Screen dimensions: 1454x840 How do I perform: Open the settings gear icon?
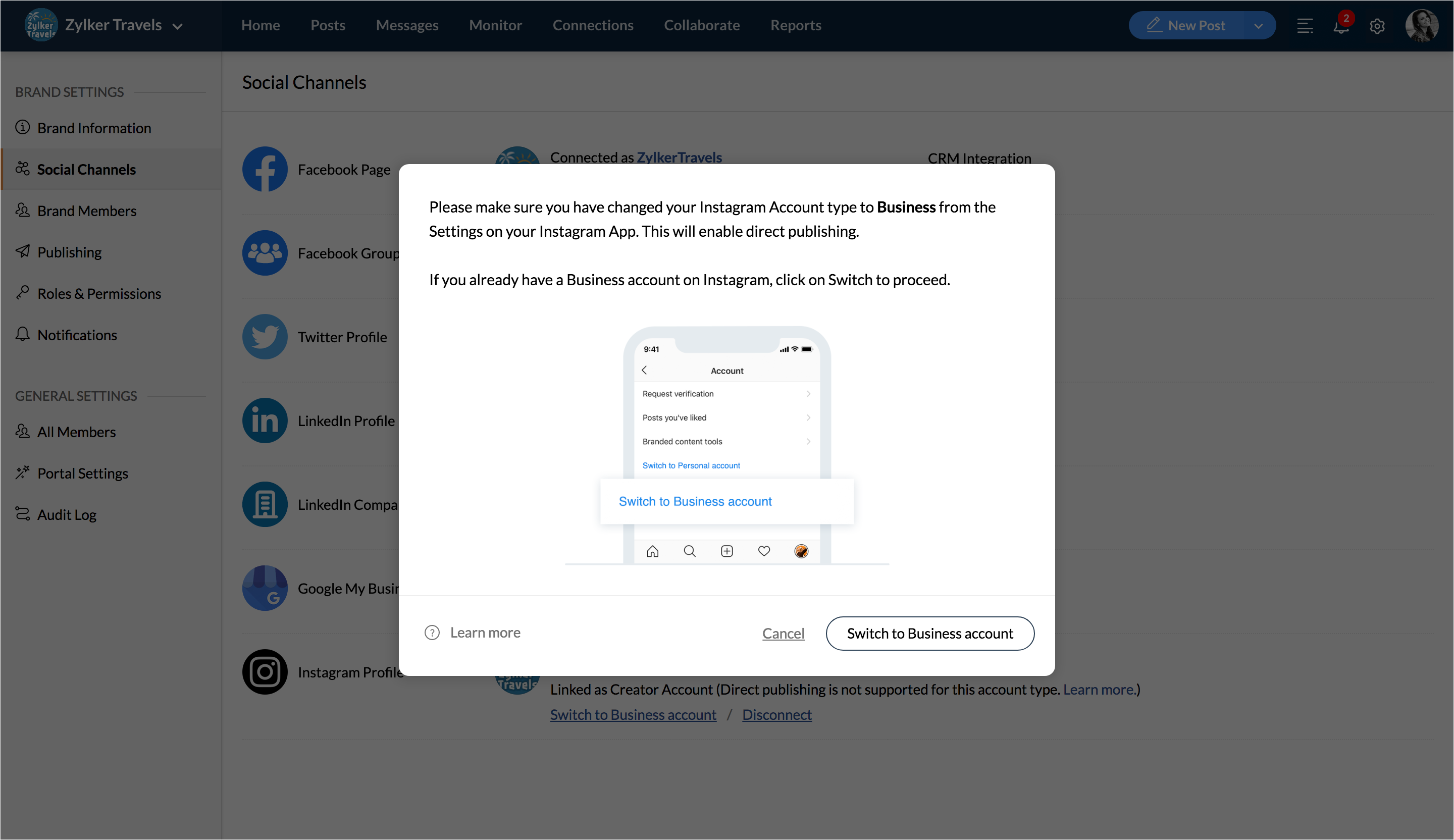[1377, 26]
